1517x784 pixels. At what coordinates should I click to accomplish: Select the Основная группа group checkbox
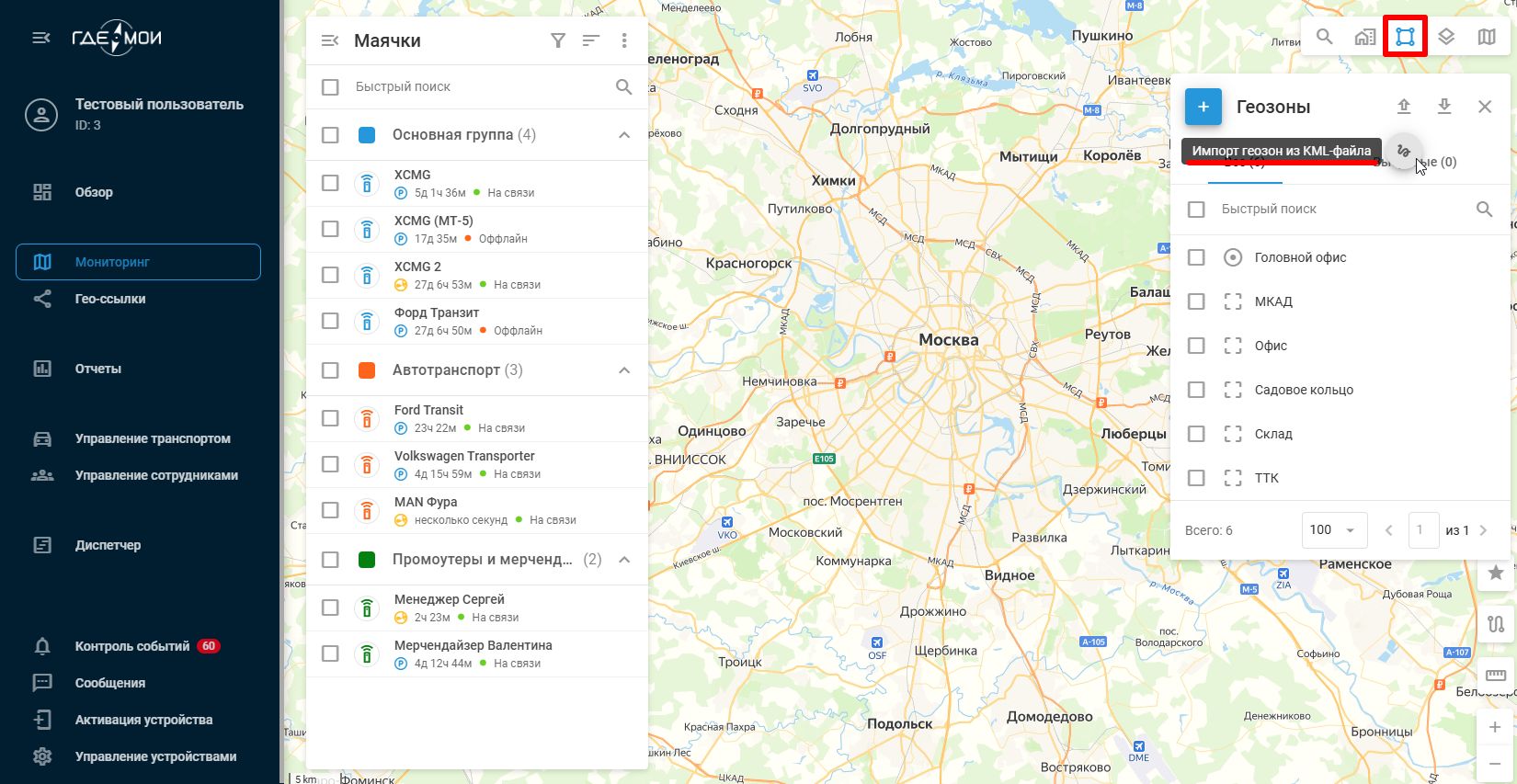(x=330, y=135)
